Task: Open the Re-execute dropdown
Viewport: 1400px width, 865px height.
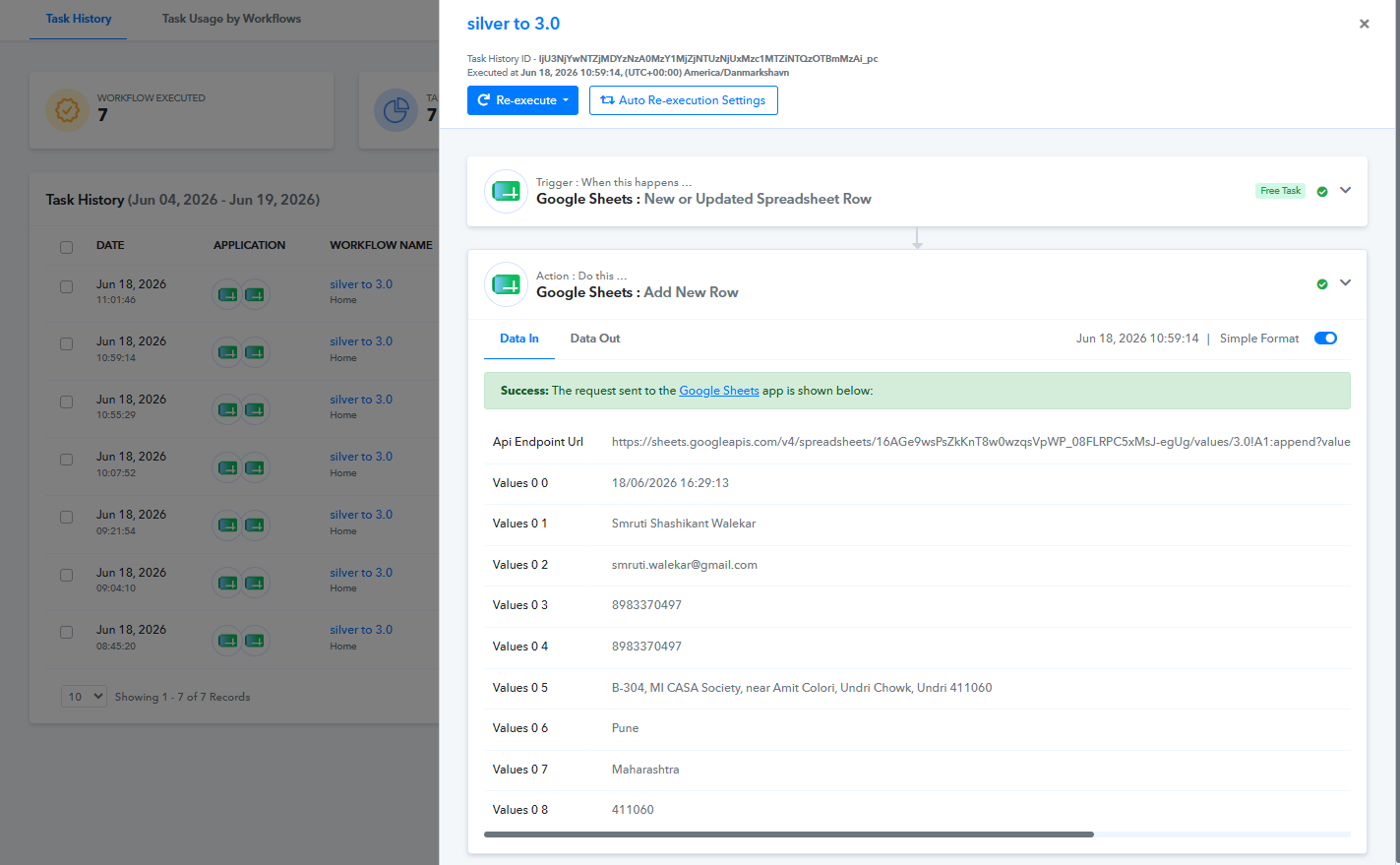Action: (522, 100)
